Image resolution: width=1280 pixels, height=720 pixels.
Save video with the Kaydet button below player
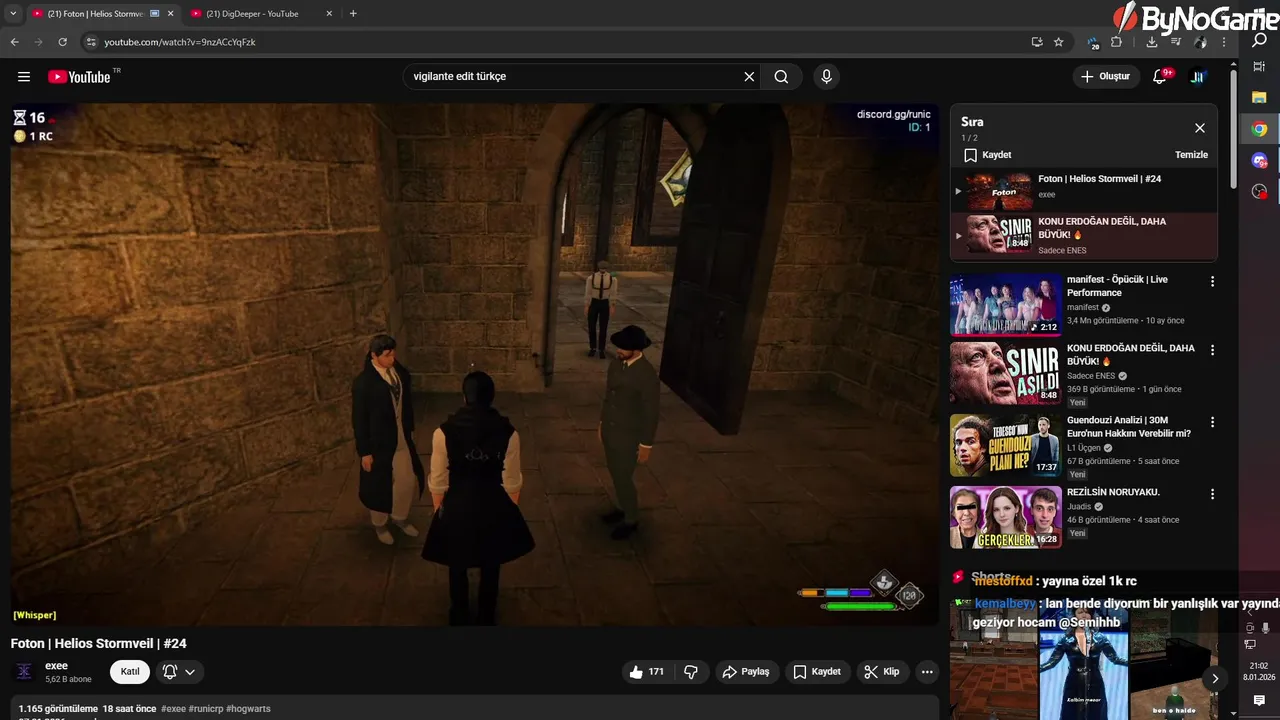coord(817,672)
